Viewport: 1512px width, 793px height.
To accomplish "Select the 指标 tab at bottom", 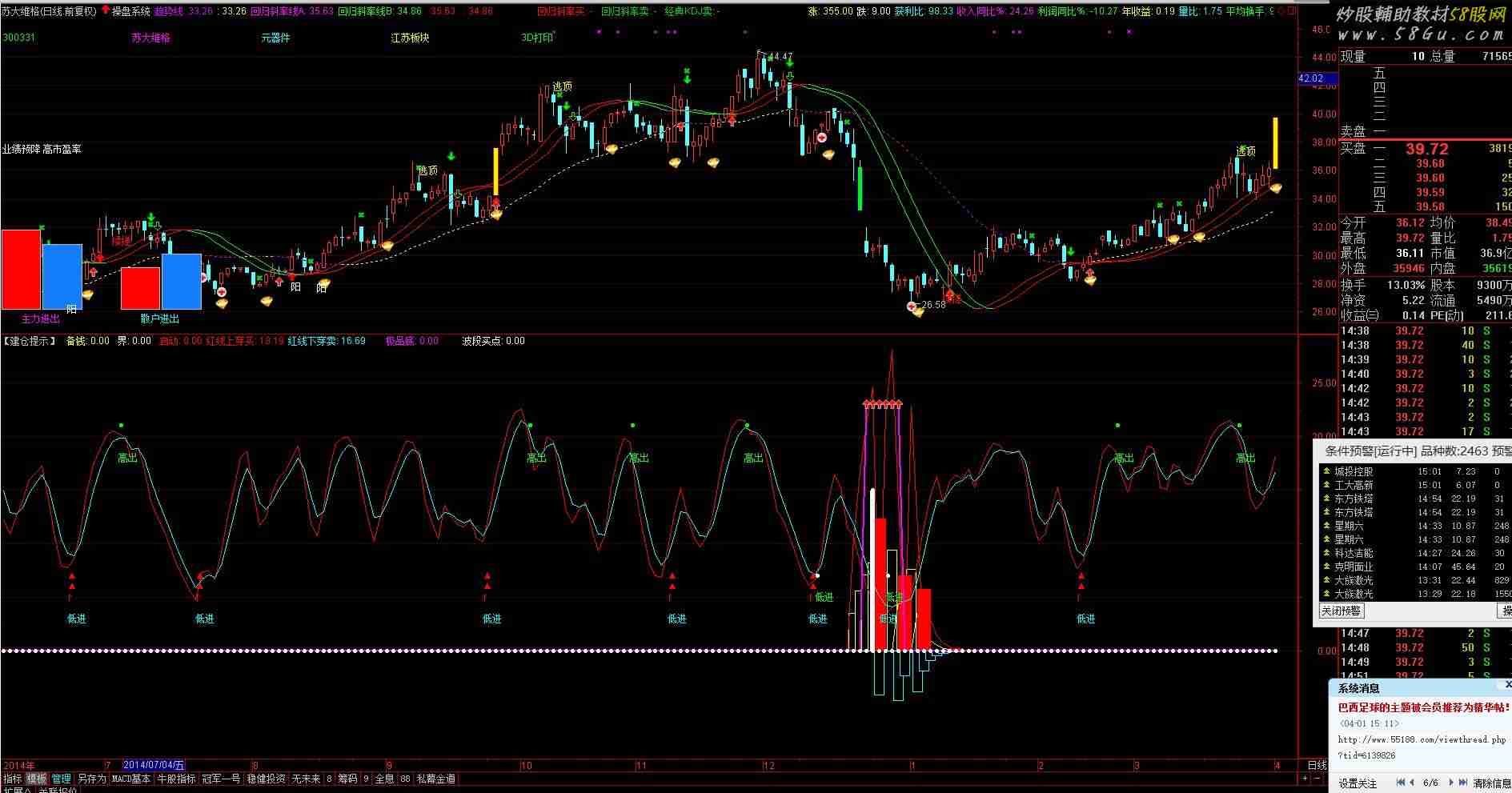I will (13, 779).
